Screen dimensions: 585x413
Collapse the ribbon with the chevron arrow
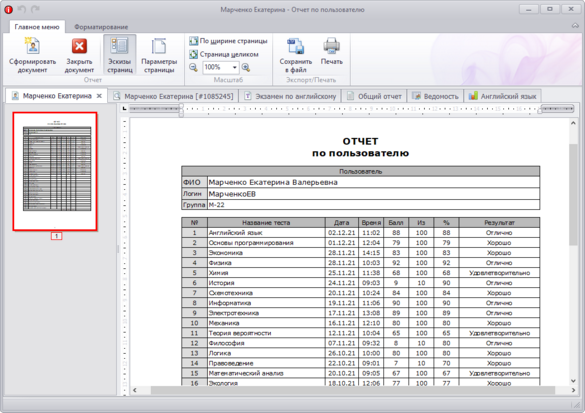575,26
